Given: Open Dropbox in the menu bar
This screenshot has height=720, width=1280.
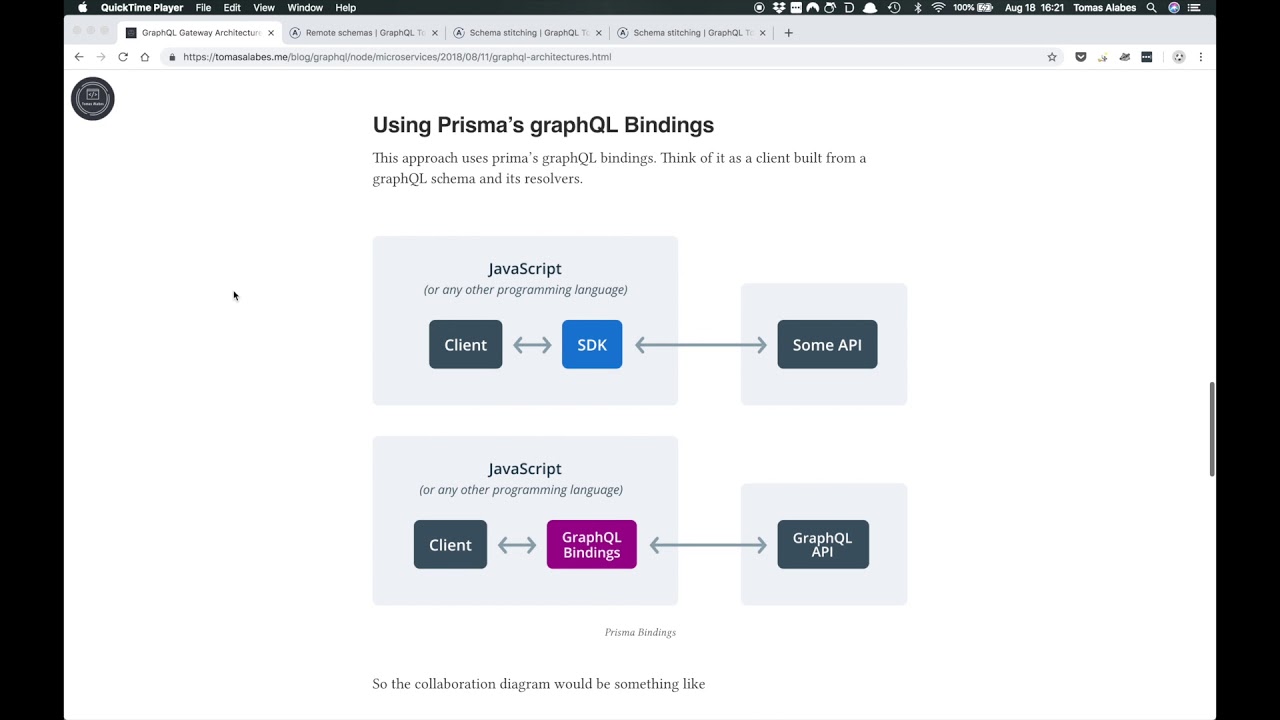Looking at the screenshot, I should (779, 7).
